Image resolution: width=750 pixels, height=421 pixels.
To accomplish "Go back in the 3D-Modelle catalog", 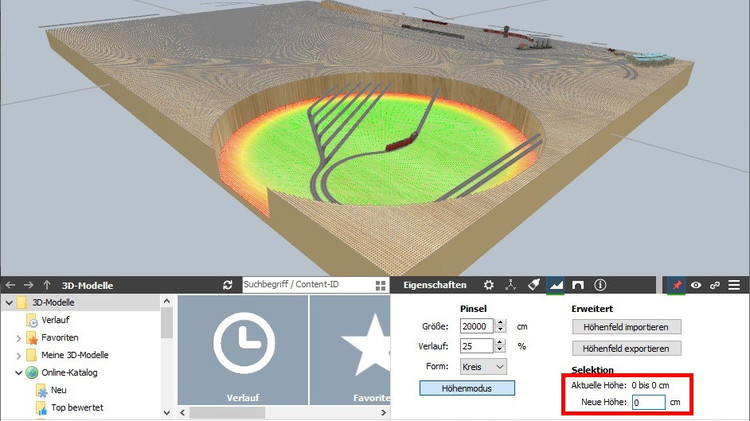I will coord(10,285).
